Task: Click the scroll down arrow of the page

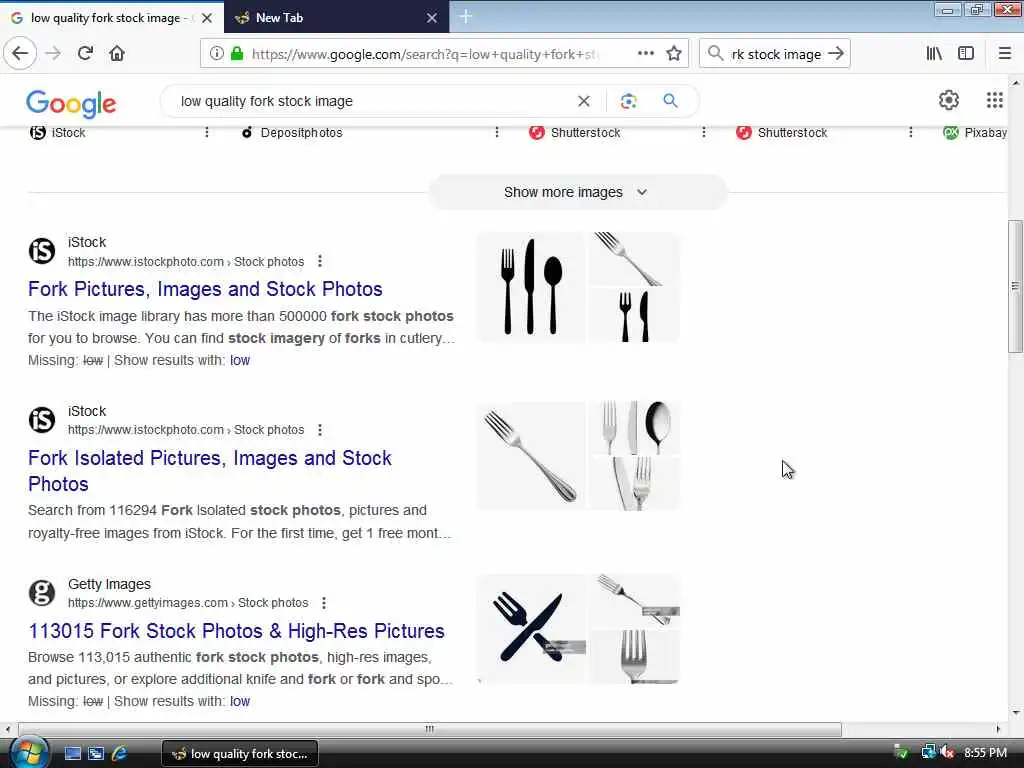Action: click(x=1016, y=712)
